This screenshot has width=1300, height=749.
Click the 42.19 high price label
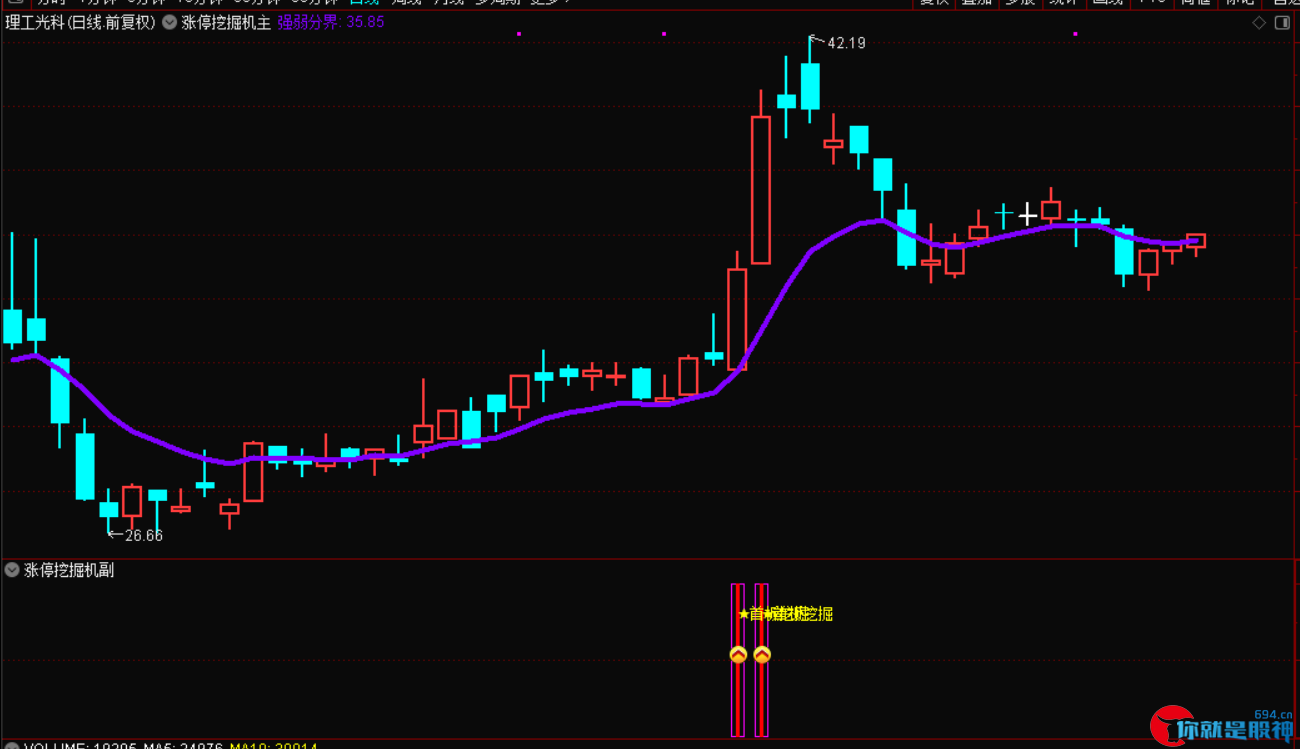point(846,43)
